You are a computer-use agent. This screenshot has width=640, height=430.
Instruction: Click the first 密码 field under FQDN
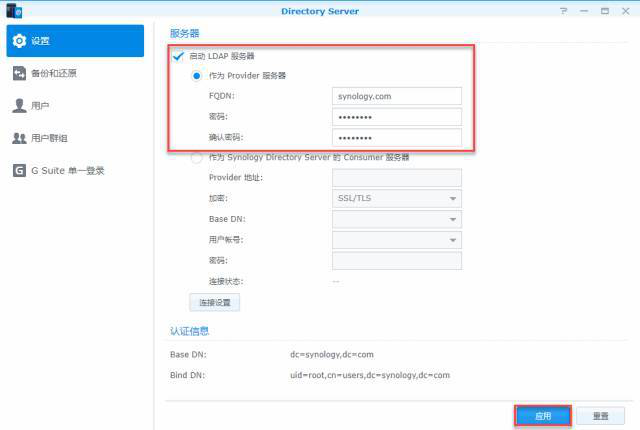[x=397, y=117]
